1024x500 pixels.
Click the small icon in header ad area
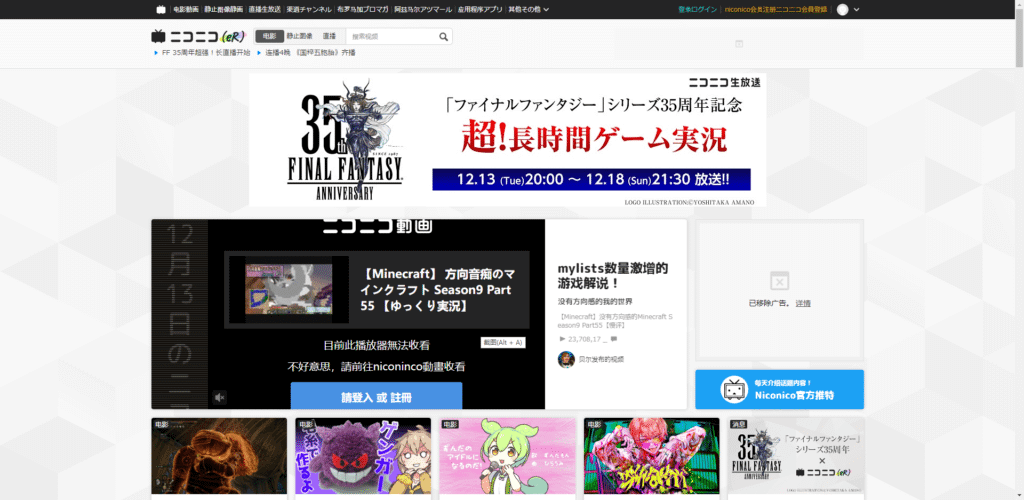tap(739, 44)
